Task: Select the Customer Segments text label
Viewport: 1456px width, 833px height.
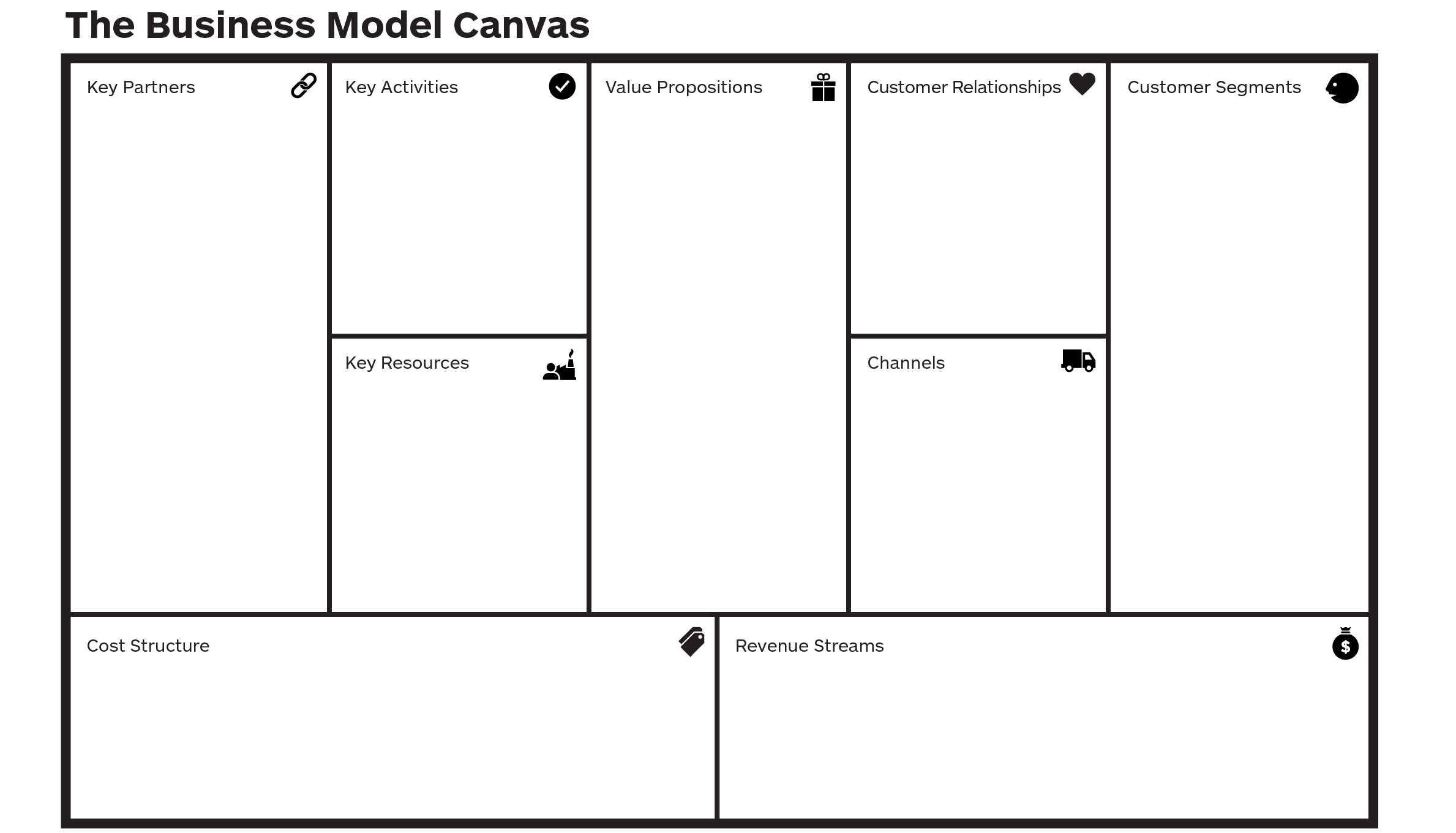Action: click(1212, 87)
